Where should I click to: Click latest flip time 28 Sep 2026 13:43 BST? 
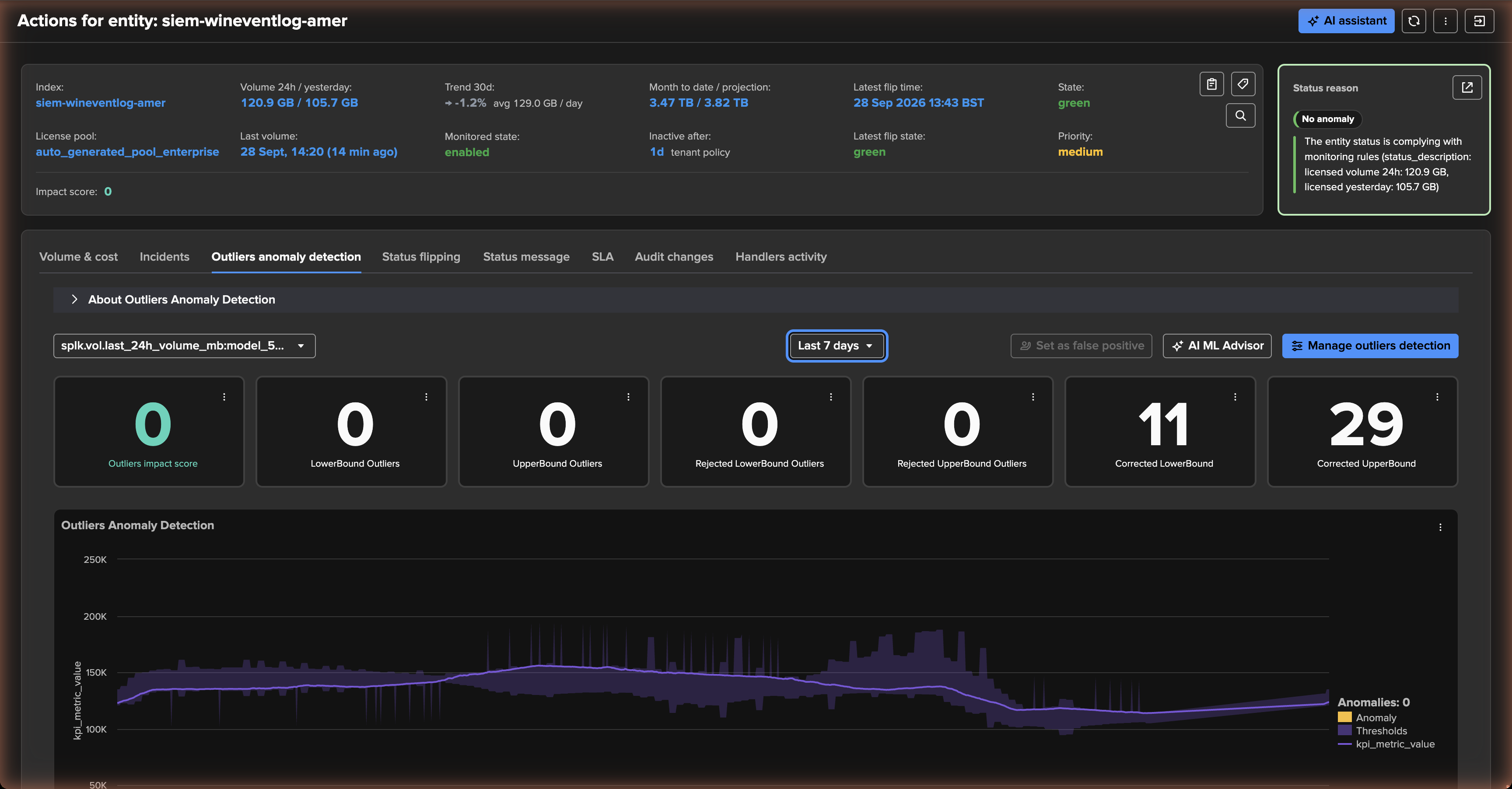coord(919,103)
